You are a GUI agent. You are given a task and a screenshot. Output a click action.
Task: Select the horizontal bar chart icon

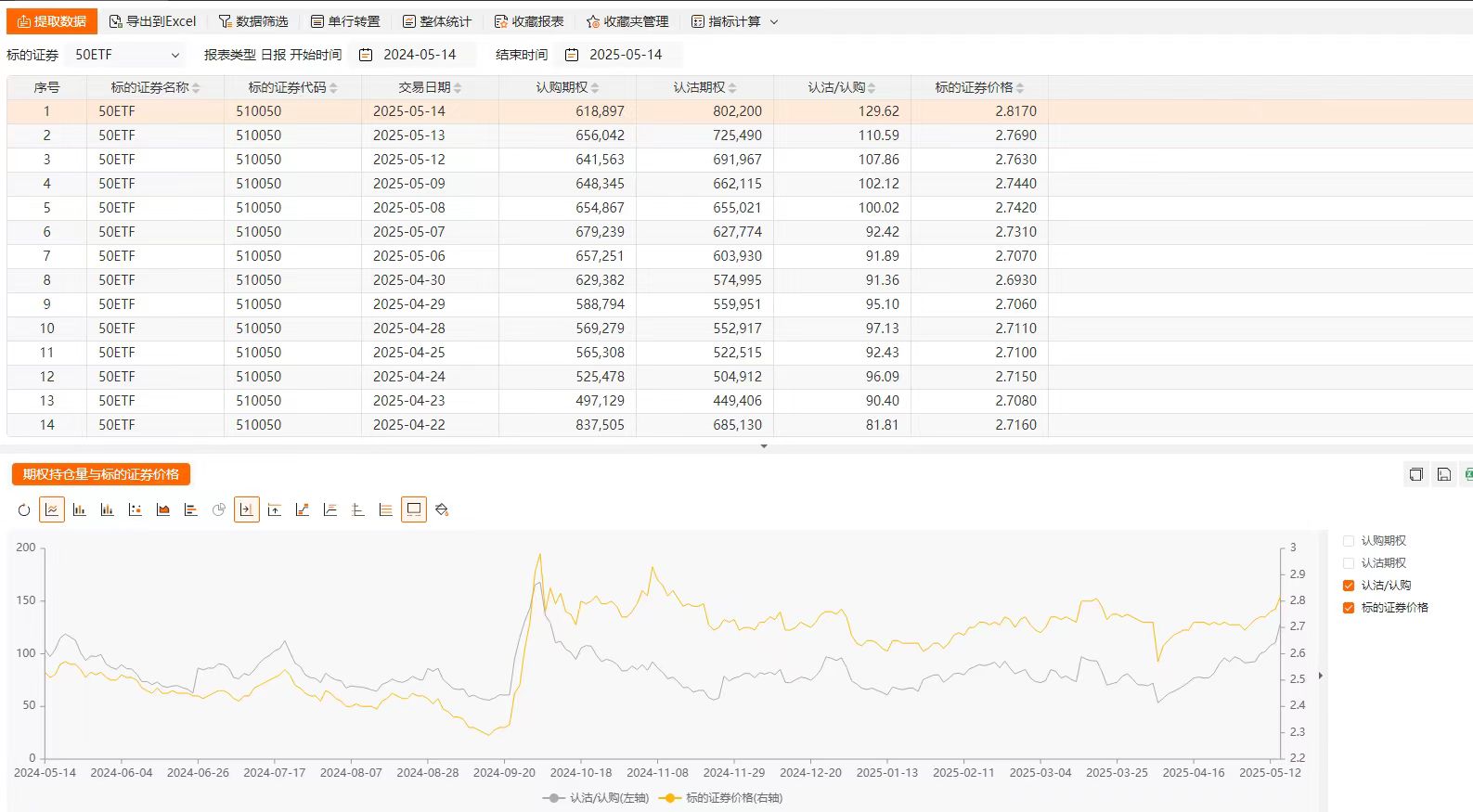coord(191,509)
